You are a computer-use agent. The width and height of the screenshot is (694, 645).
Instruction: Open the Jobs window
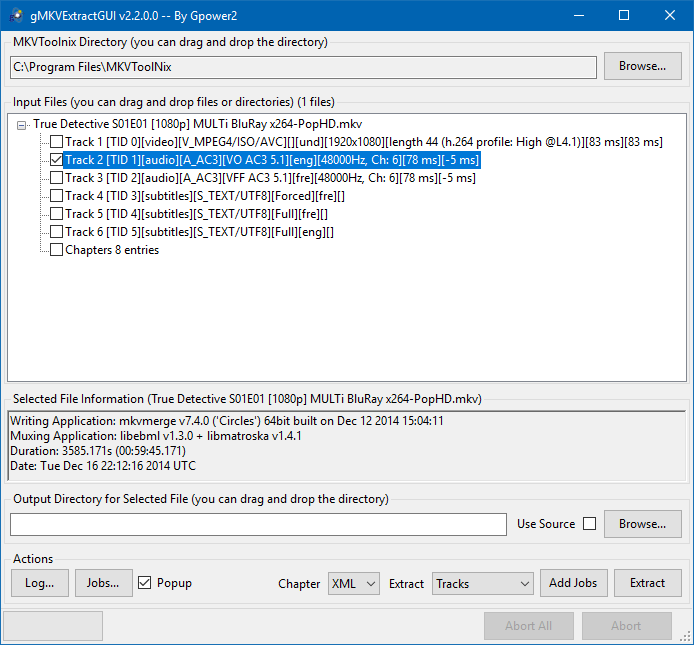(x=104, y=583)
